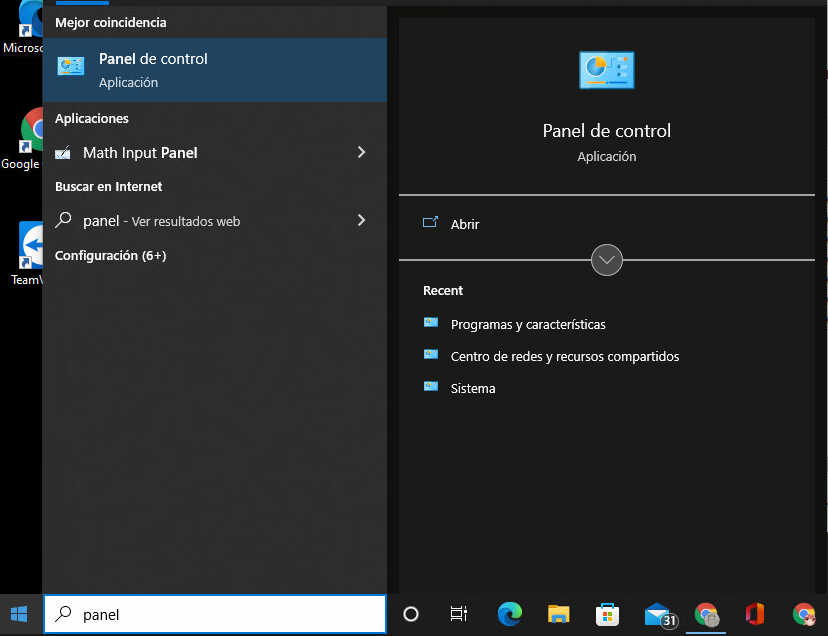Open the Windows Start button
The image size is (828, 636).
(20, 614)
